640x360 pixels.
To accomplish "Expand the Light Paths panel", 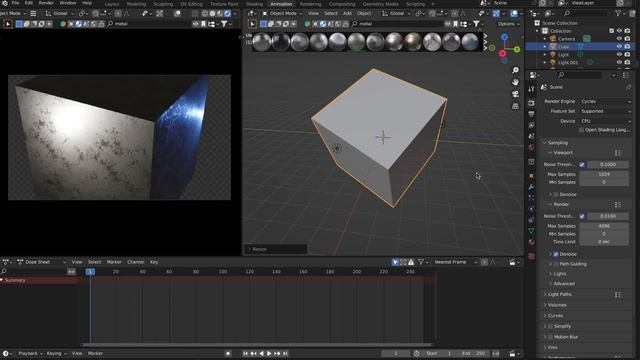I will (x=560, y=294).
